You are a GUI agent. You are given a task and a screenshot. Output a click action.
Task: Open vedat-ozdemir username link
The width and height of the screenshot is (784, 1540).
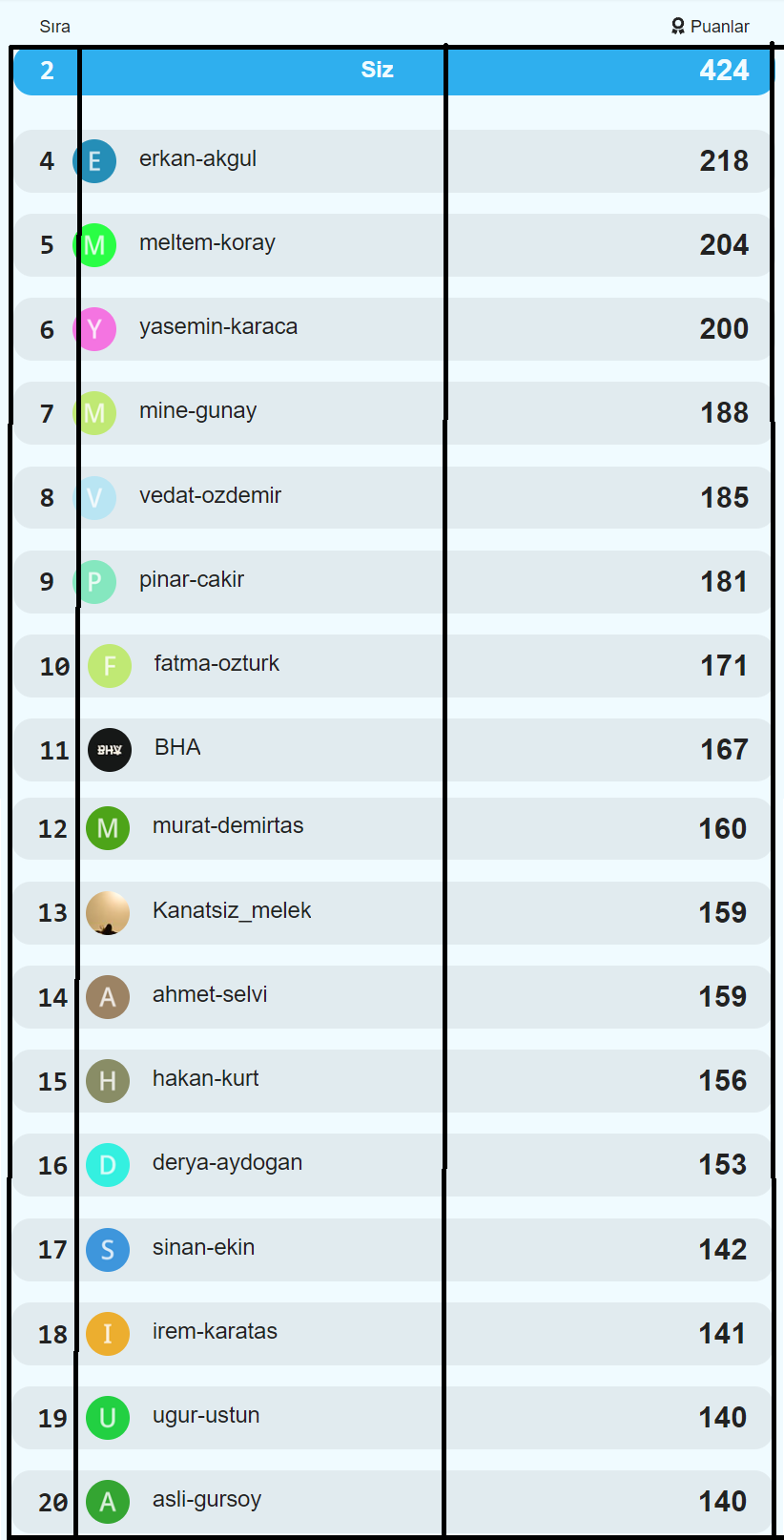coord(210,495)
